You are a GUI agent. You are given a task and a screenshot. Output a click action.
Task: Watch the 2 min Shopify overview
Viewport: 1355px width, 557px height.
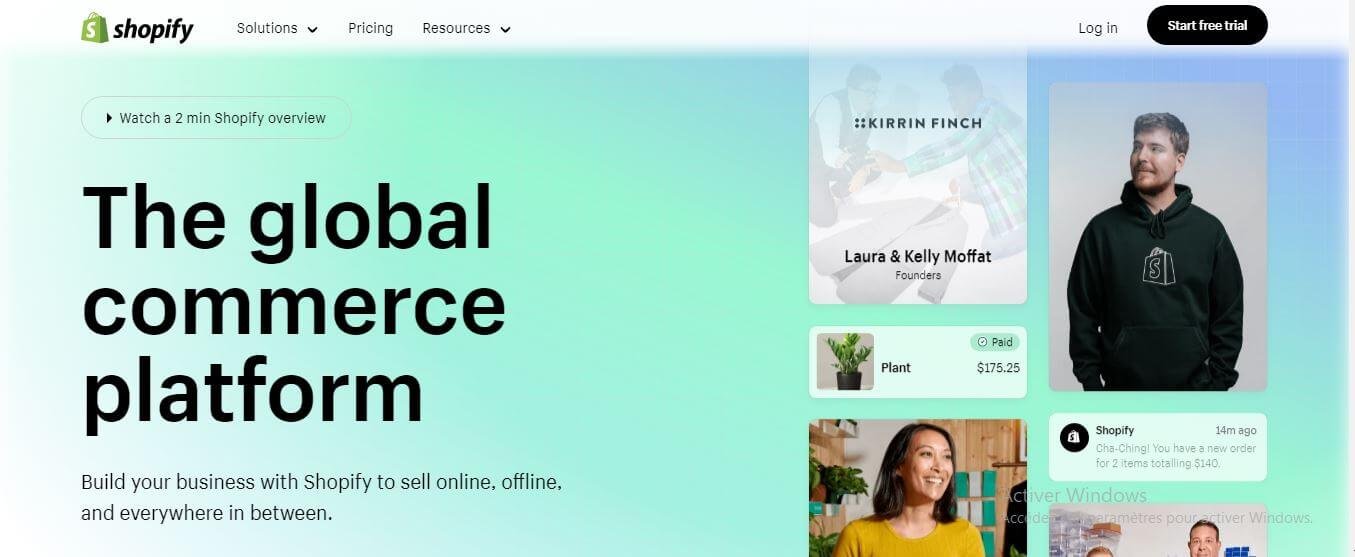[216, 118]
